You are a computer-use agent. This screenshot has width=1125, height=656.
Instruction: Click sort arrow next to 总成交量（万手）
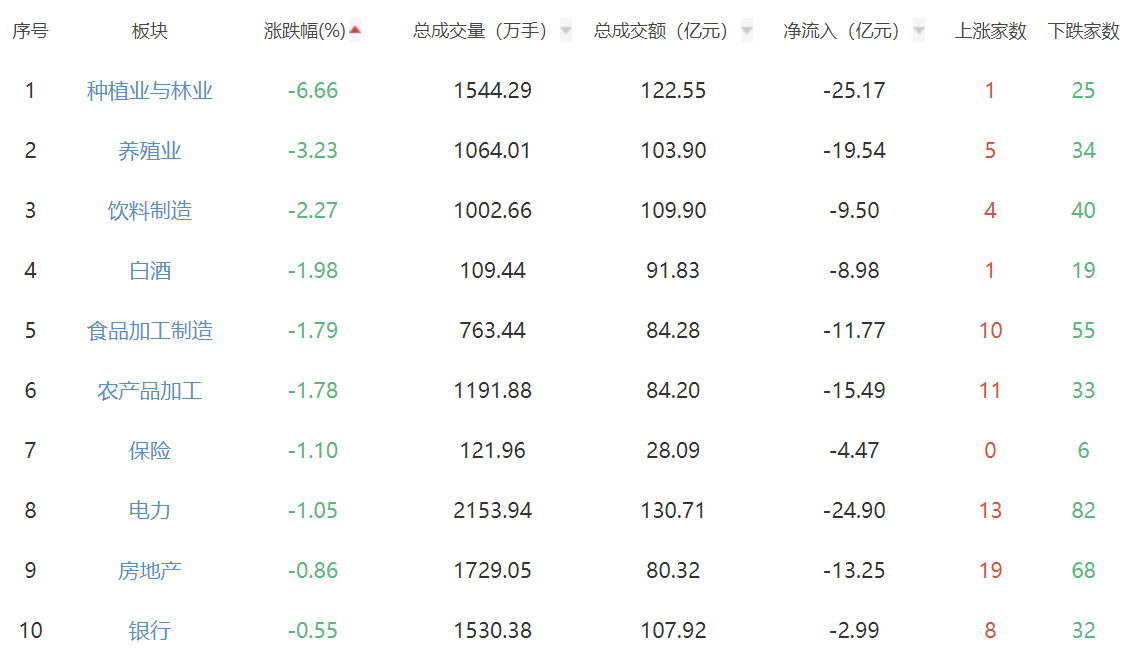[566, 31]
